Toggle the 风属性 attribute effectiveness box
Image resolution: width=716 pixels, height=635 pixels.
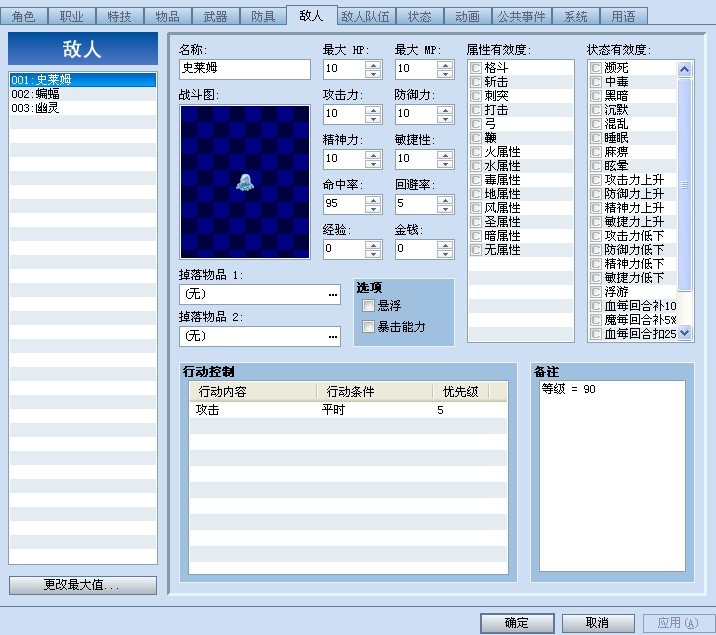point(476,208)
